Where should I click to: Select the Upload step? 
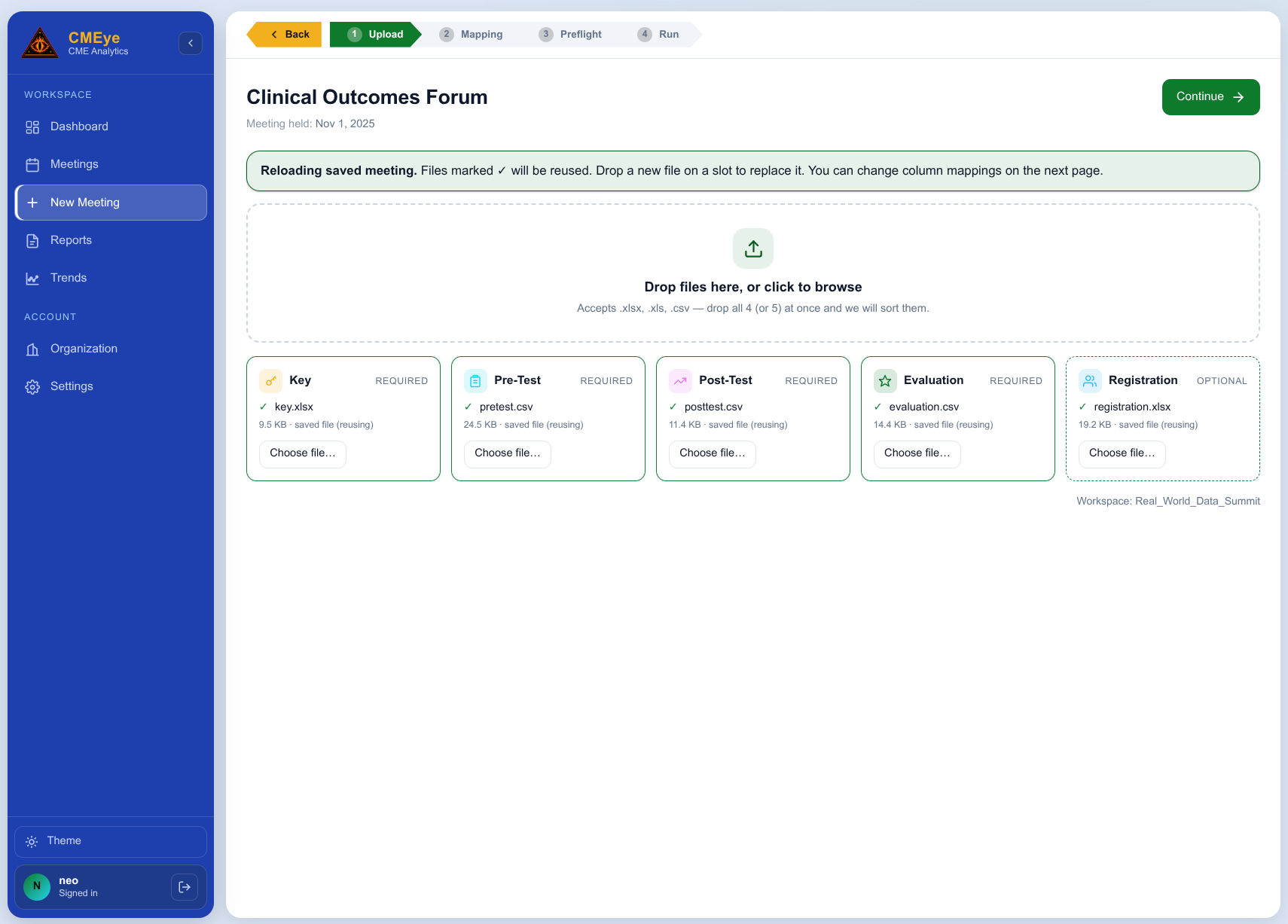375,35
